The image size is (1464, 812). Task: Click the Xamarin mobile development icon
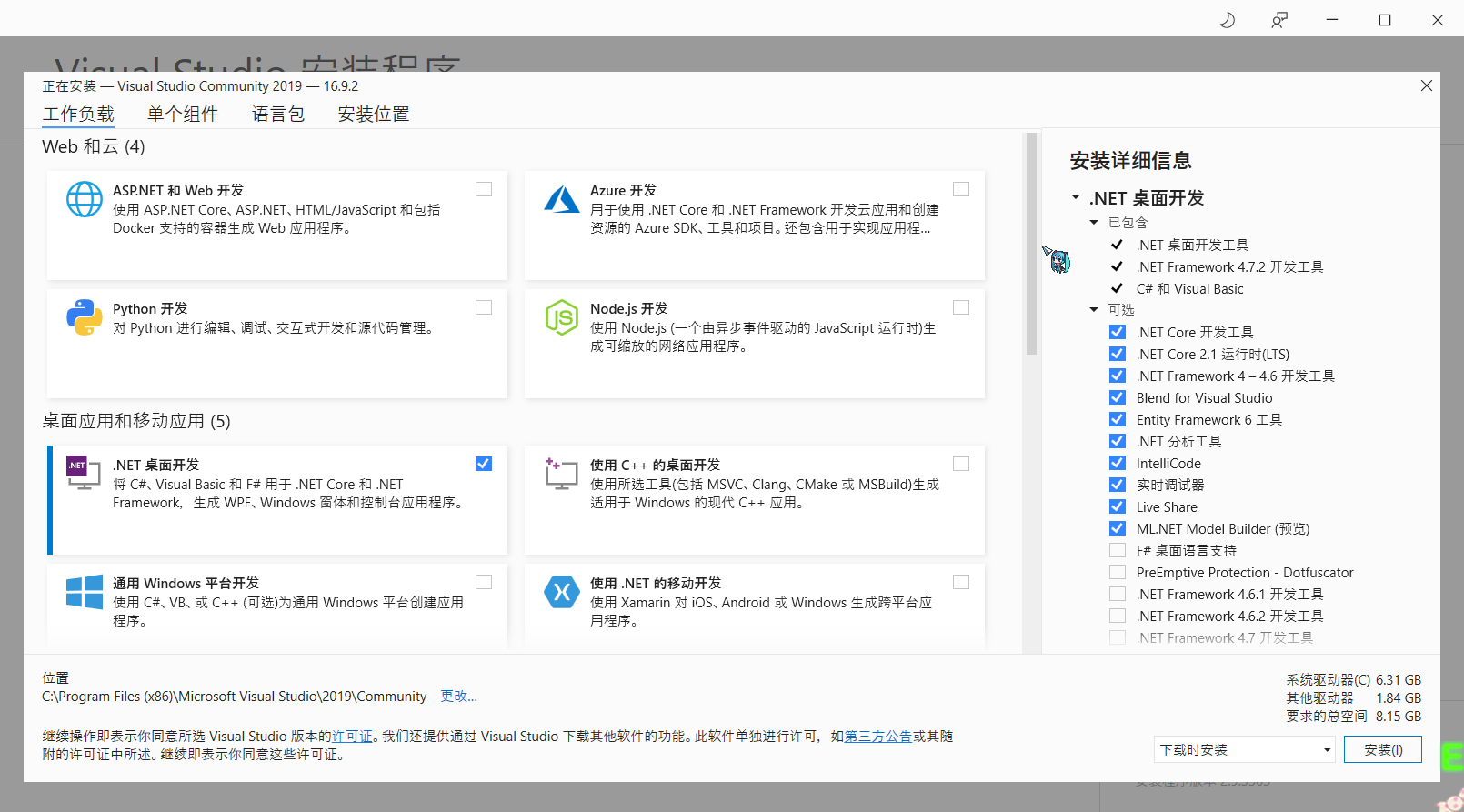[561, 592]
